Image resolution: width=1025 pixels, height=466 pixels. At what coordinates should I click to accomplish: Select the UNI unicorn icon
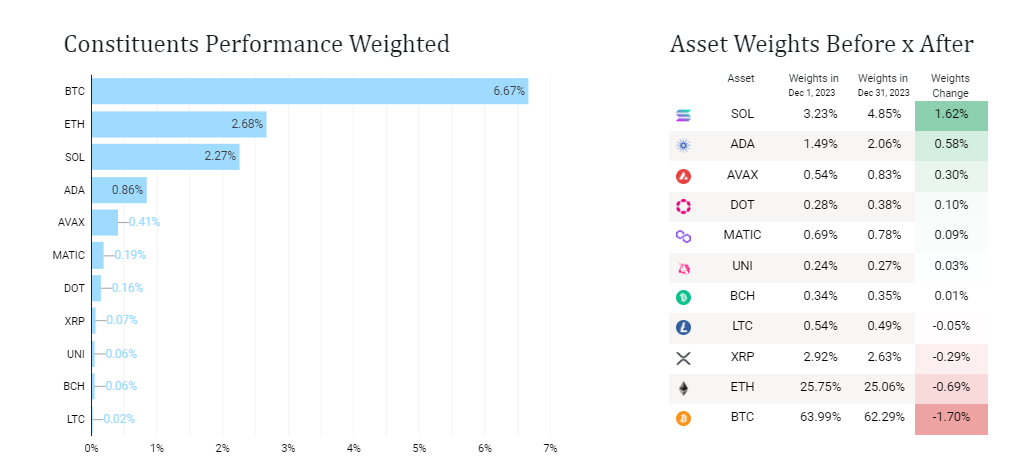684,267
